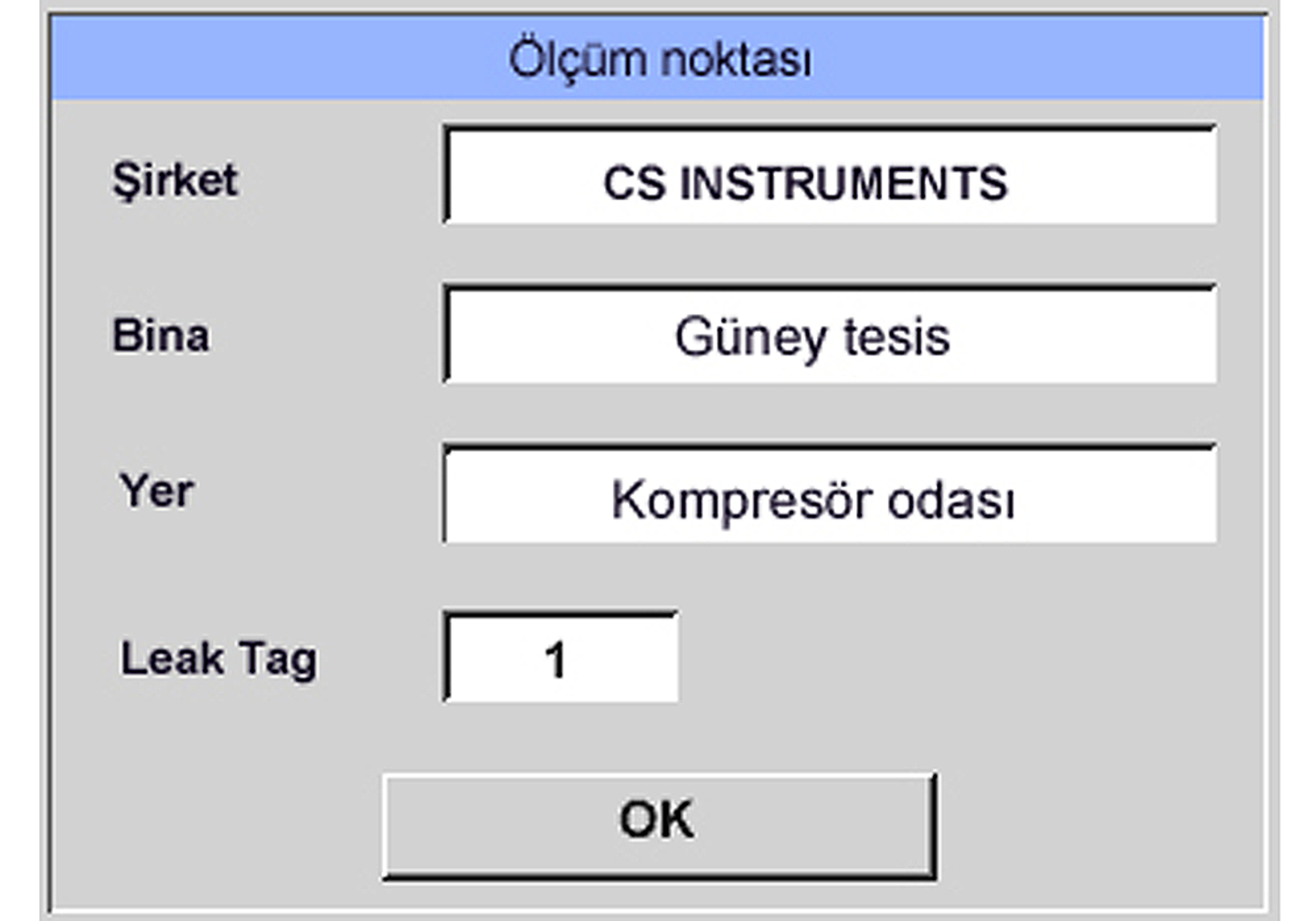
Task: Place cursor in Kompresör odası text
Action: tap(813, 501)
